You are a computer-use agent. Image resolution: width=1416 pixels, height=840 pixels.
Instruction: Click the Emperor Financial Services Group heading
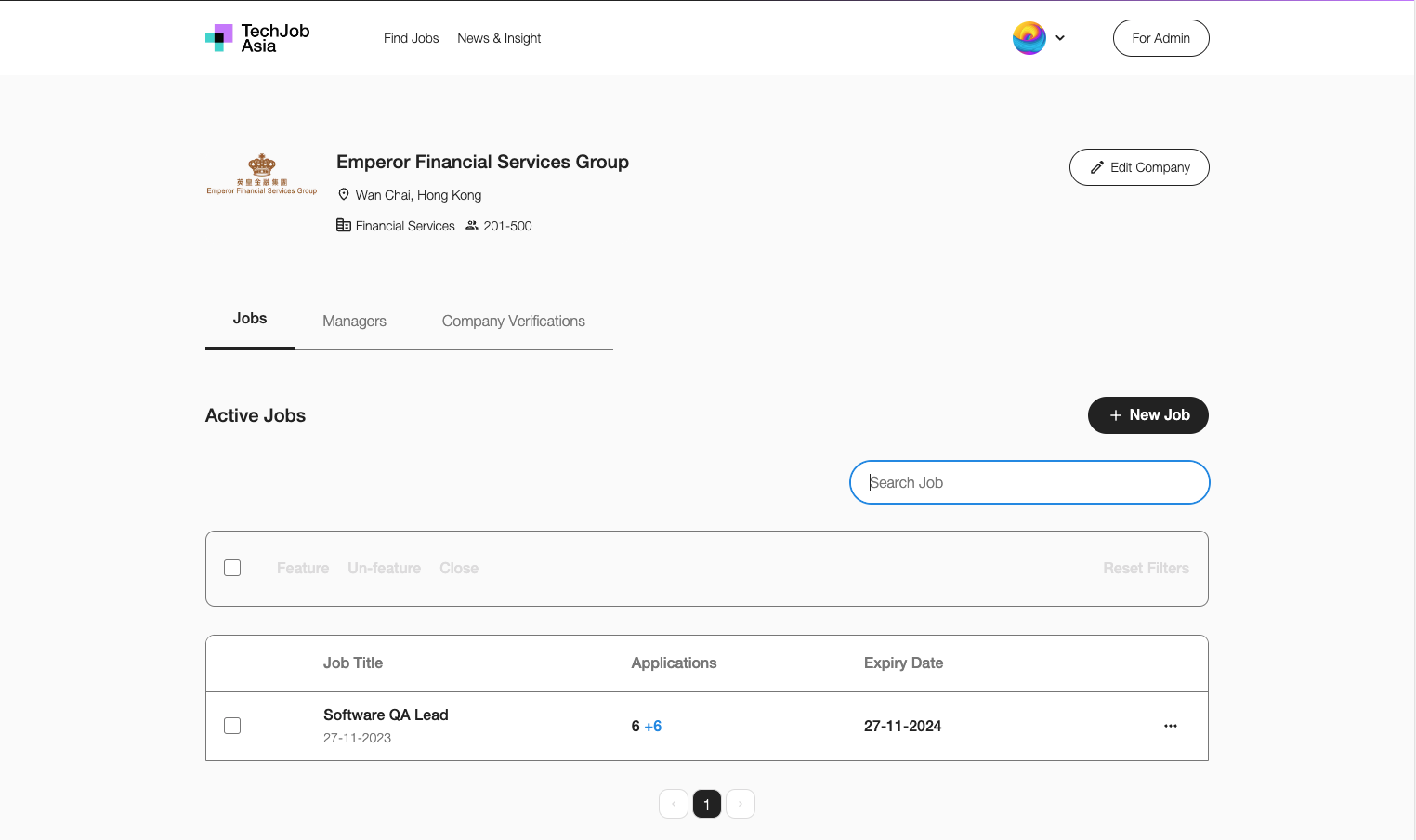(x=482, y=162)
